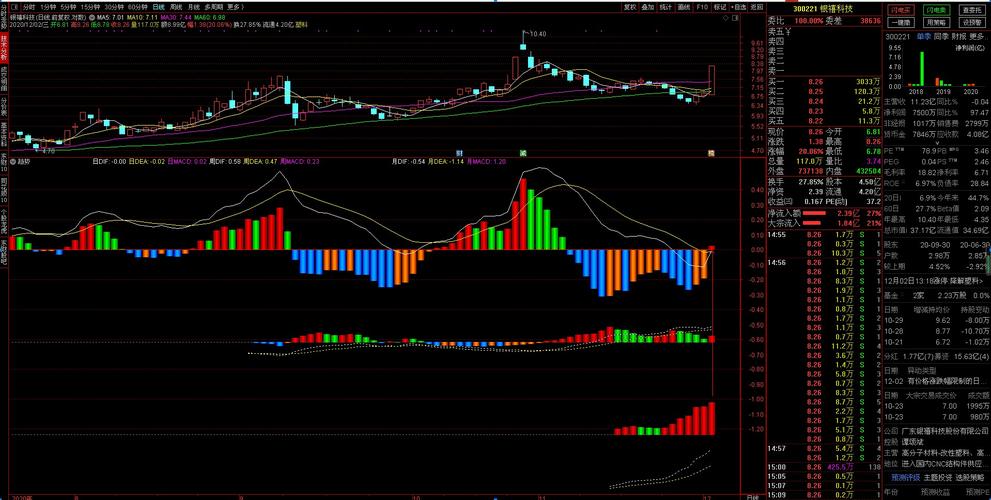Click the ¥ icon next to 卖五
This screenshot has width=991, height=500.
pos(788,31)
